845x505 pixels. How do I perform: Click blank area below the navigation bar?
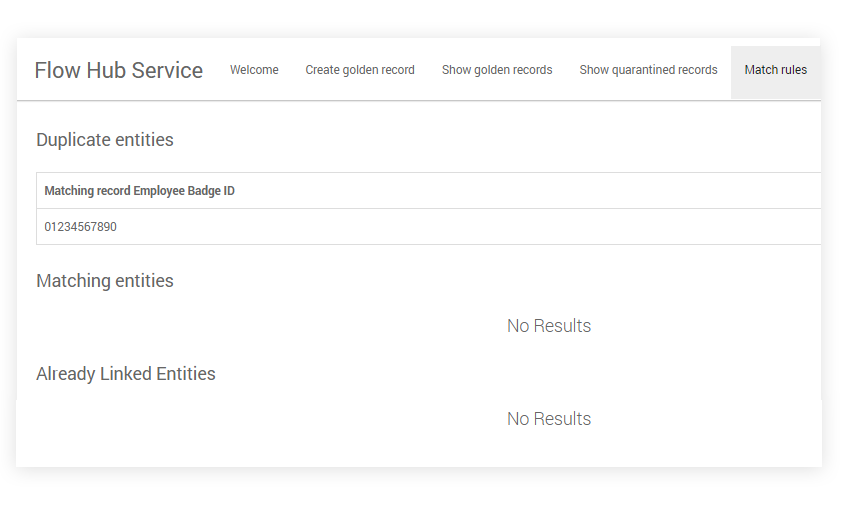(500, 120)
